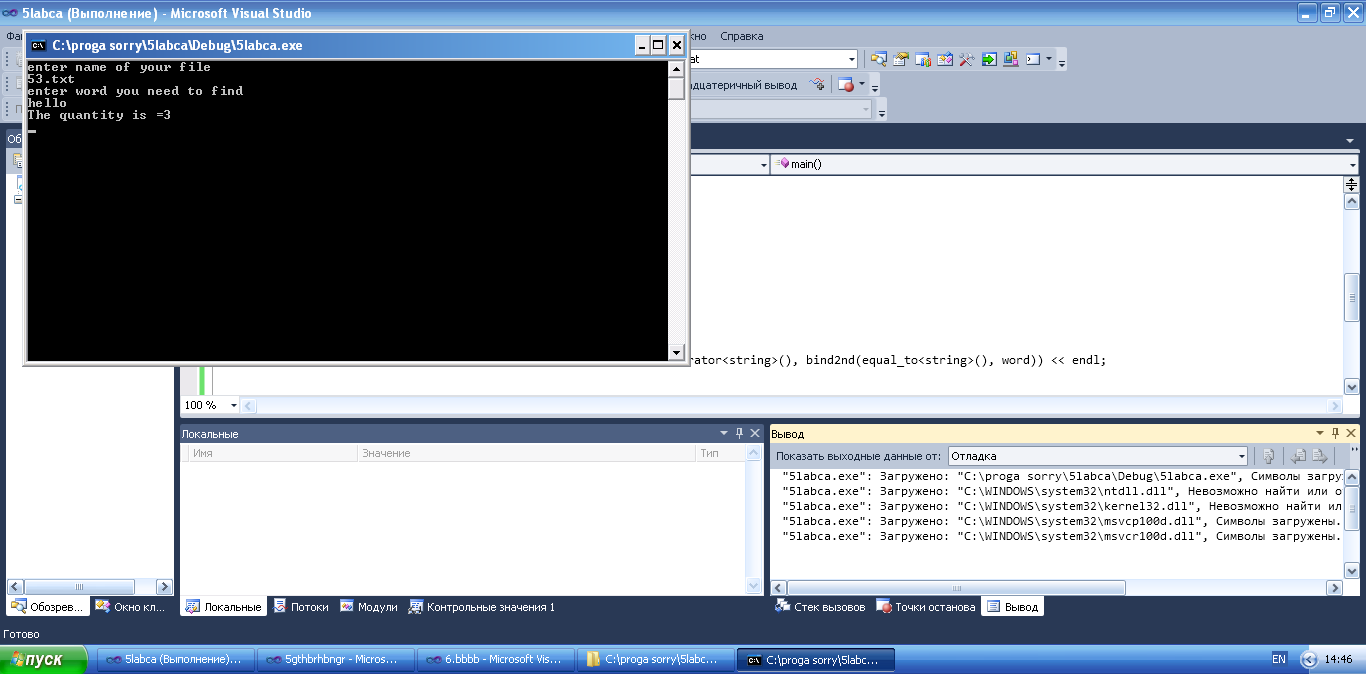This screenshot has height=674, width=1366.
Task: Click the EN language indicator in tray
Action: pos(1279,660)
